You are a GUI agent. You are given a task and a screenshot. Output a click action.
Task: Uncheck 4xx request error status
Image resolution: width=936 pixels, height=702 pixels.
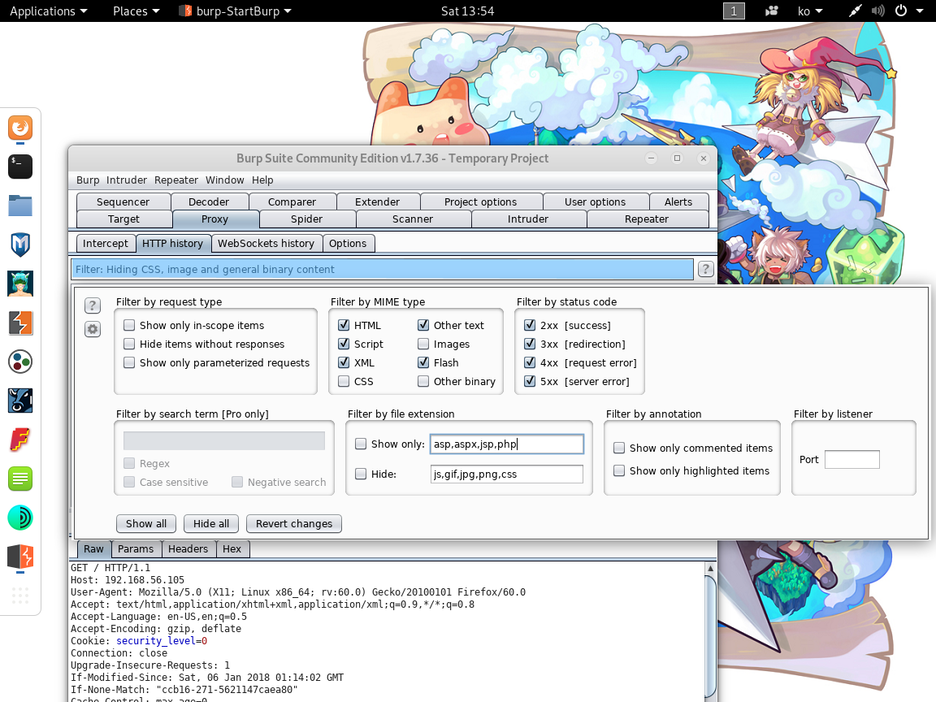click(x=529, y=362)
